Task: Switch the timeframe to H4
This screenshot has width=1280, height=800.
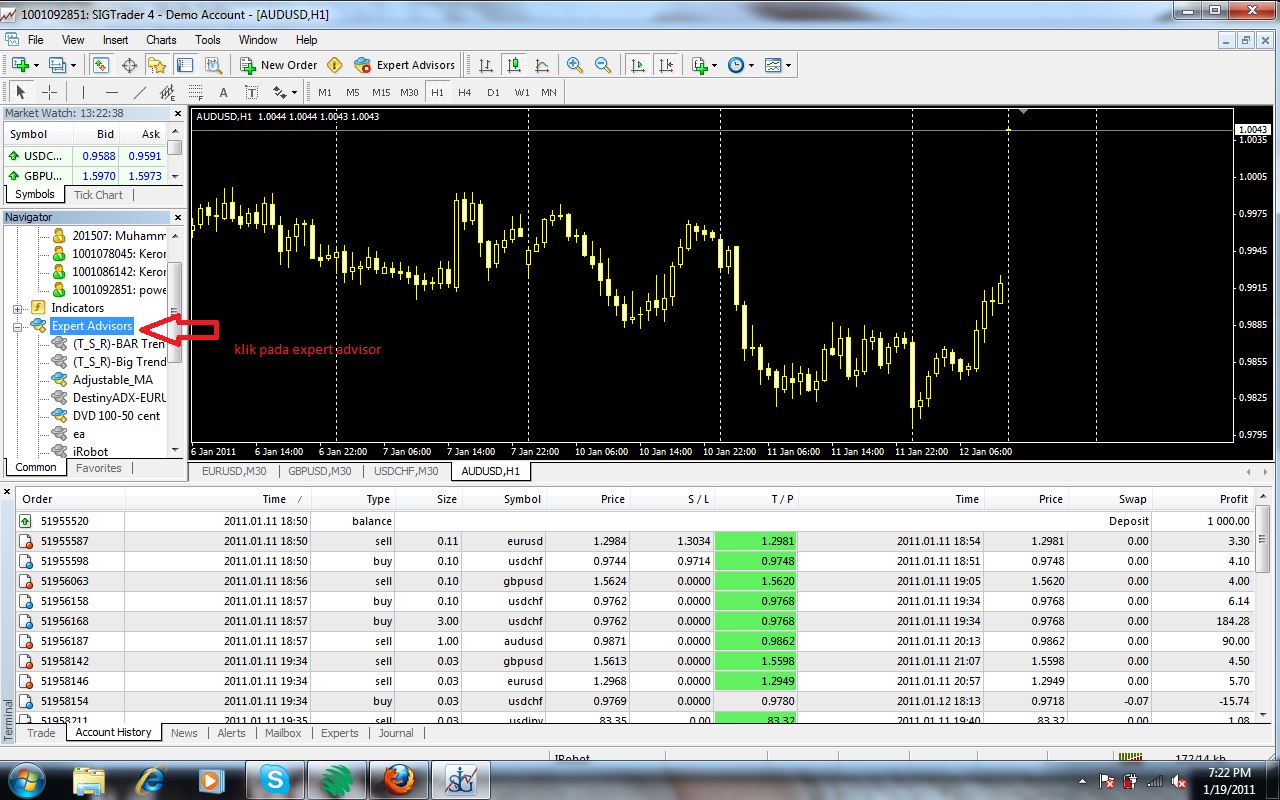Action: (465, 92)
